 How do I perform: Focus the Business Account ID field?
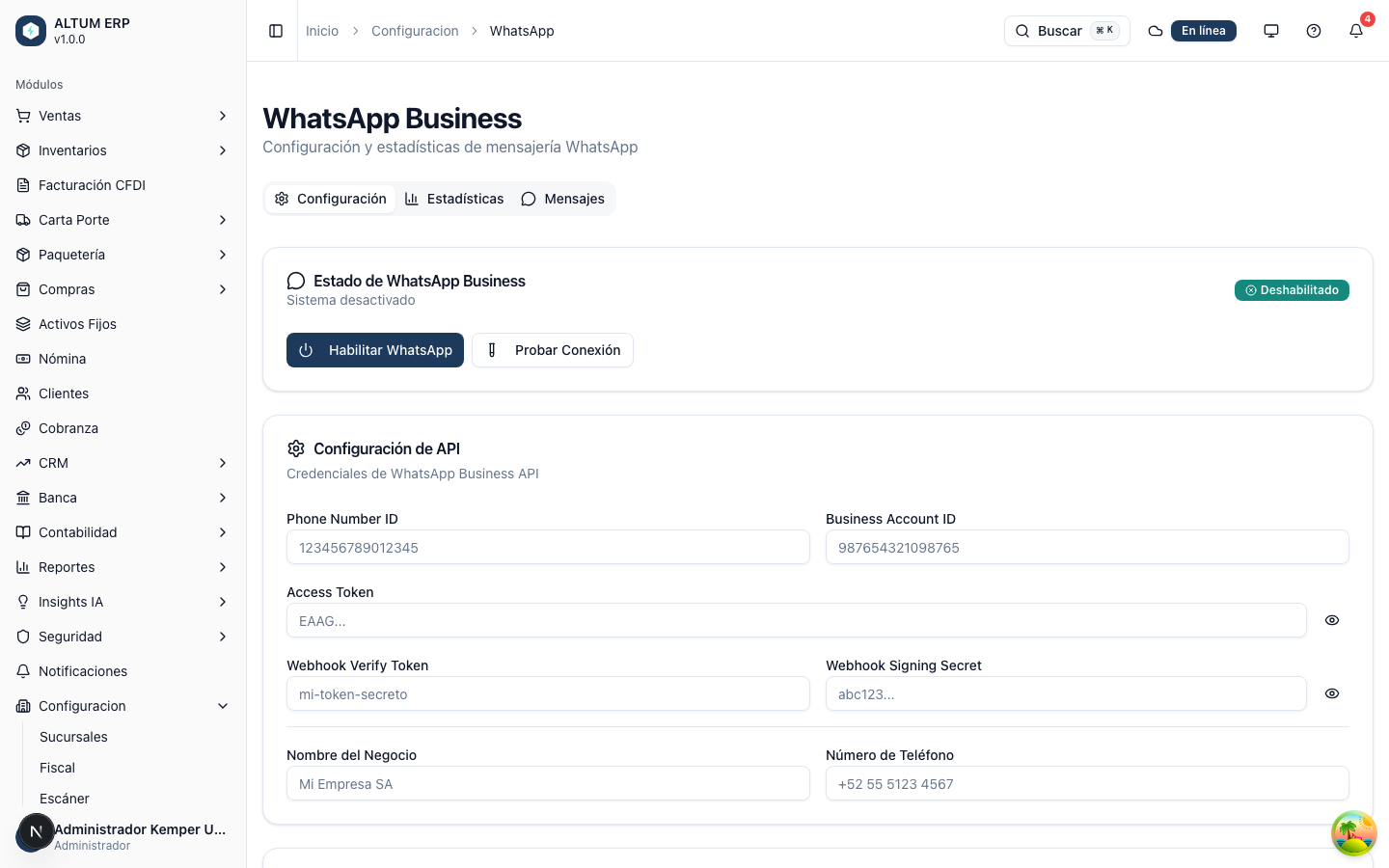[x=1087, y=547]
